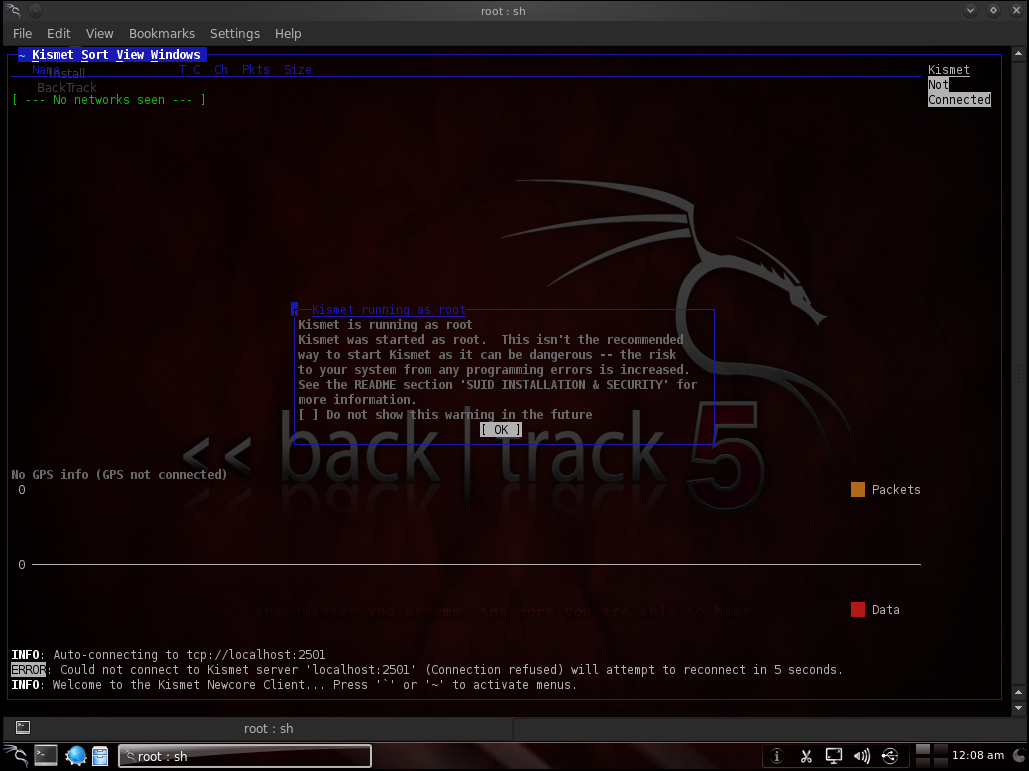Click the Pkts column header
The image size is (1029, 771).
[255, 70]
